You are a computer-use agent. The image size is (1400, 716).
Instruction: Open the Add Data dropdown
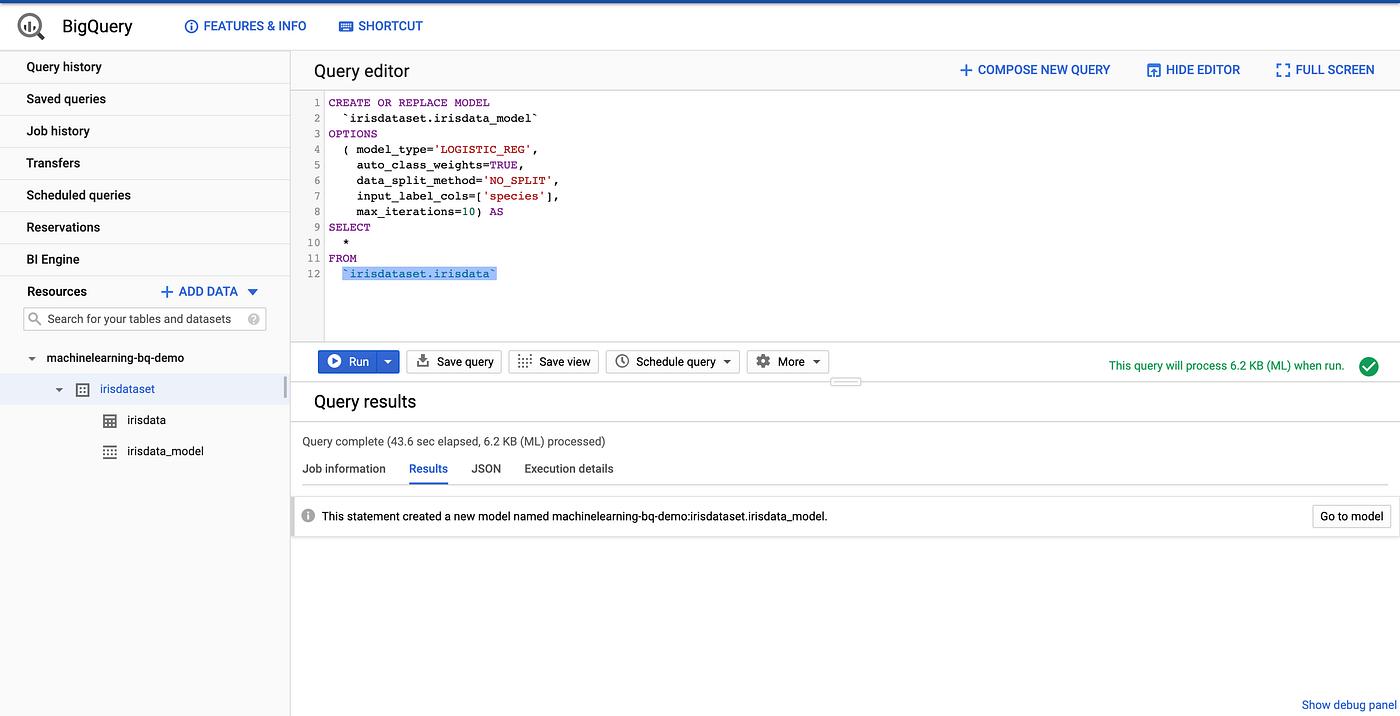click(x=254, y=291)
